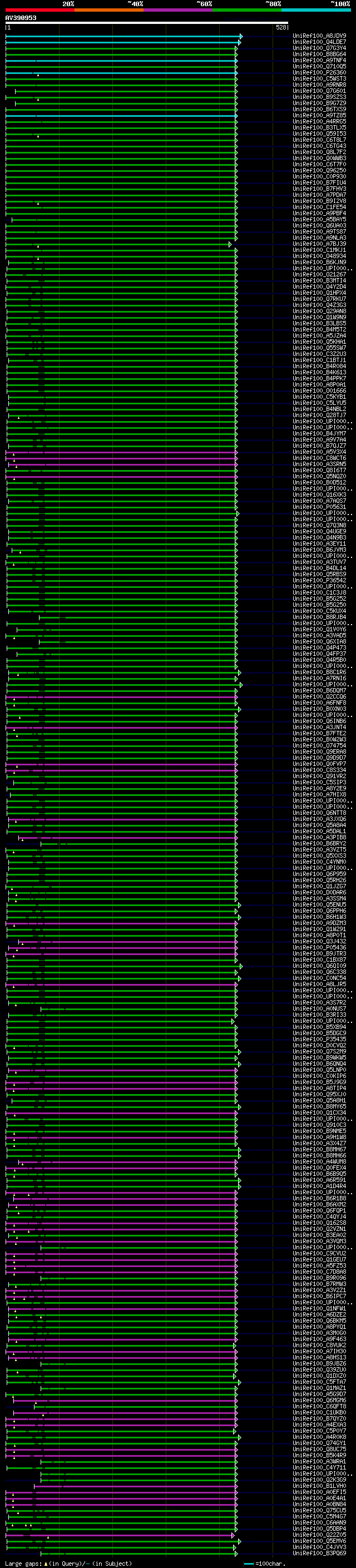This screenshot has height=1568, width=356.
Task: Select label UniRef100_A7BJ39
Action: click(319, 244)
